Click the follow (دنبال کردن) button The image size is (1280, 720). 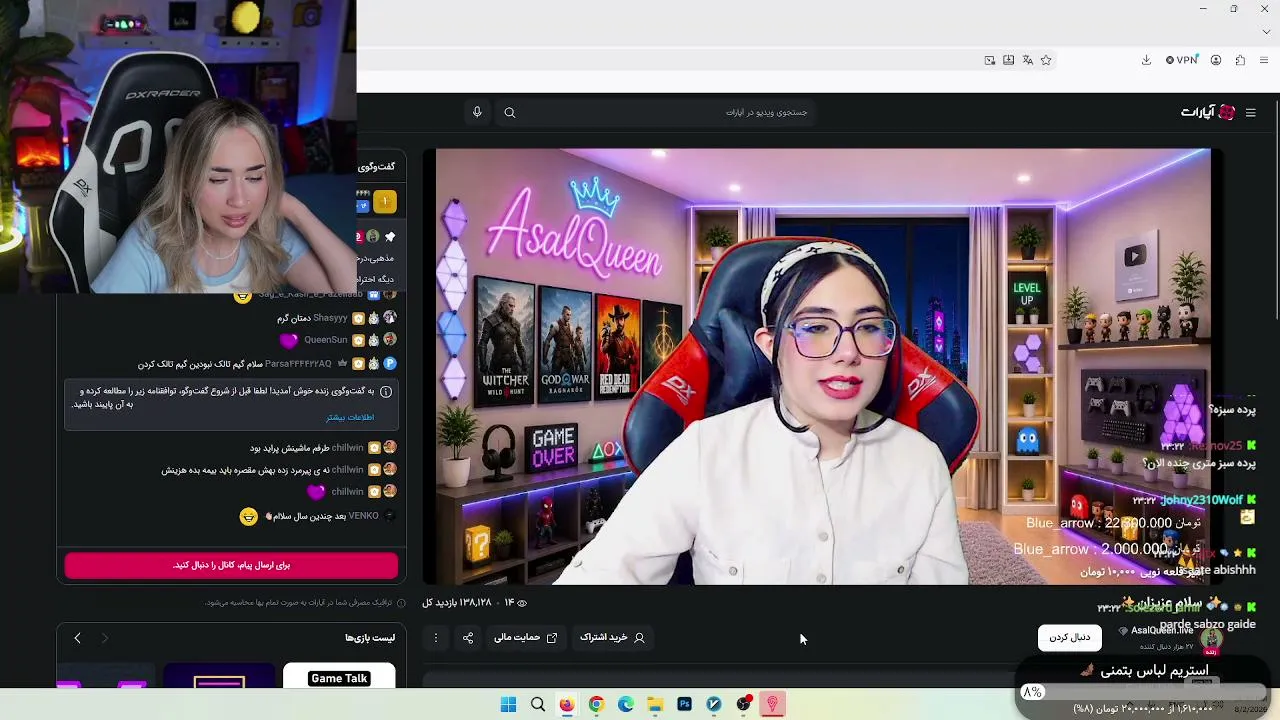point(1070,637)
